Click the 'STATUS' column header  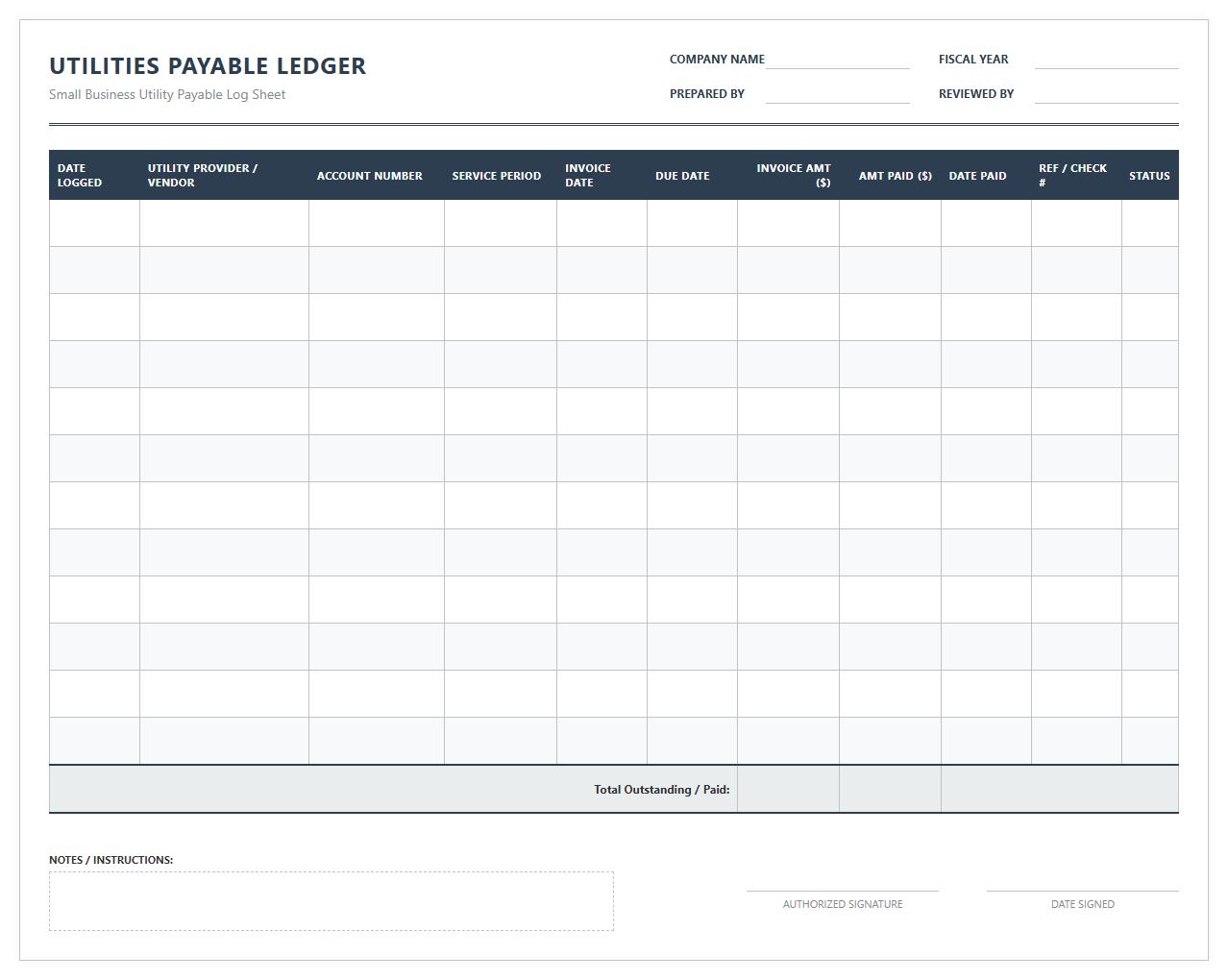pyautogui.click(x=1149, y=175)
